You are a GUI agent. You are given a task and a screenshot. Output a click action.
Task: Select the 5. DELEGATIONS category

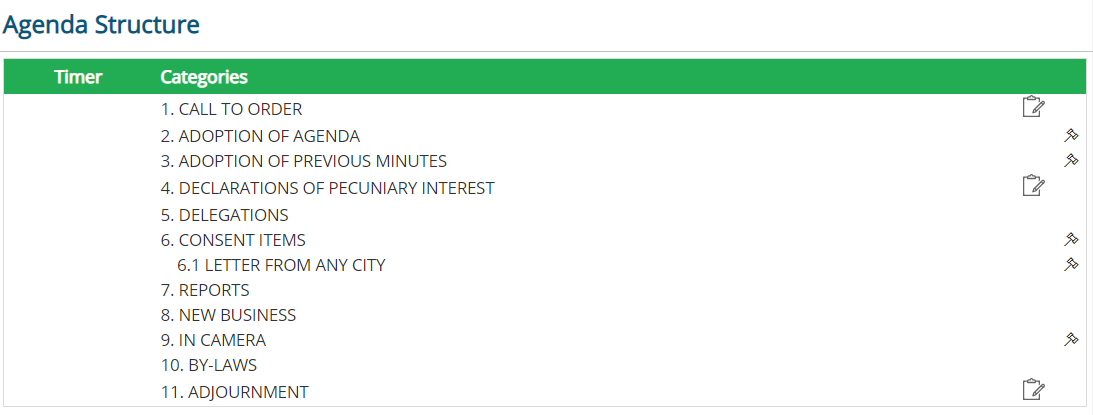[x=224, y=215]
